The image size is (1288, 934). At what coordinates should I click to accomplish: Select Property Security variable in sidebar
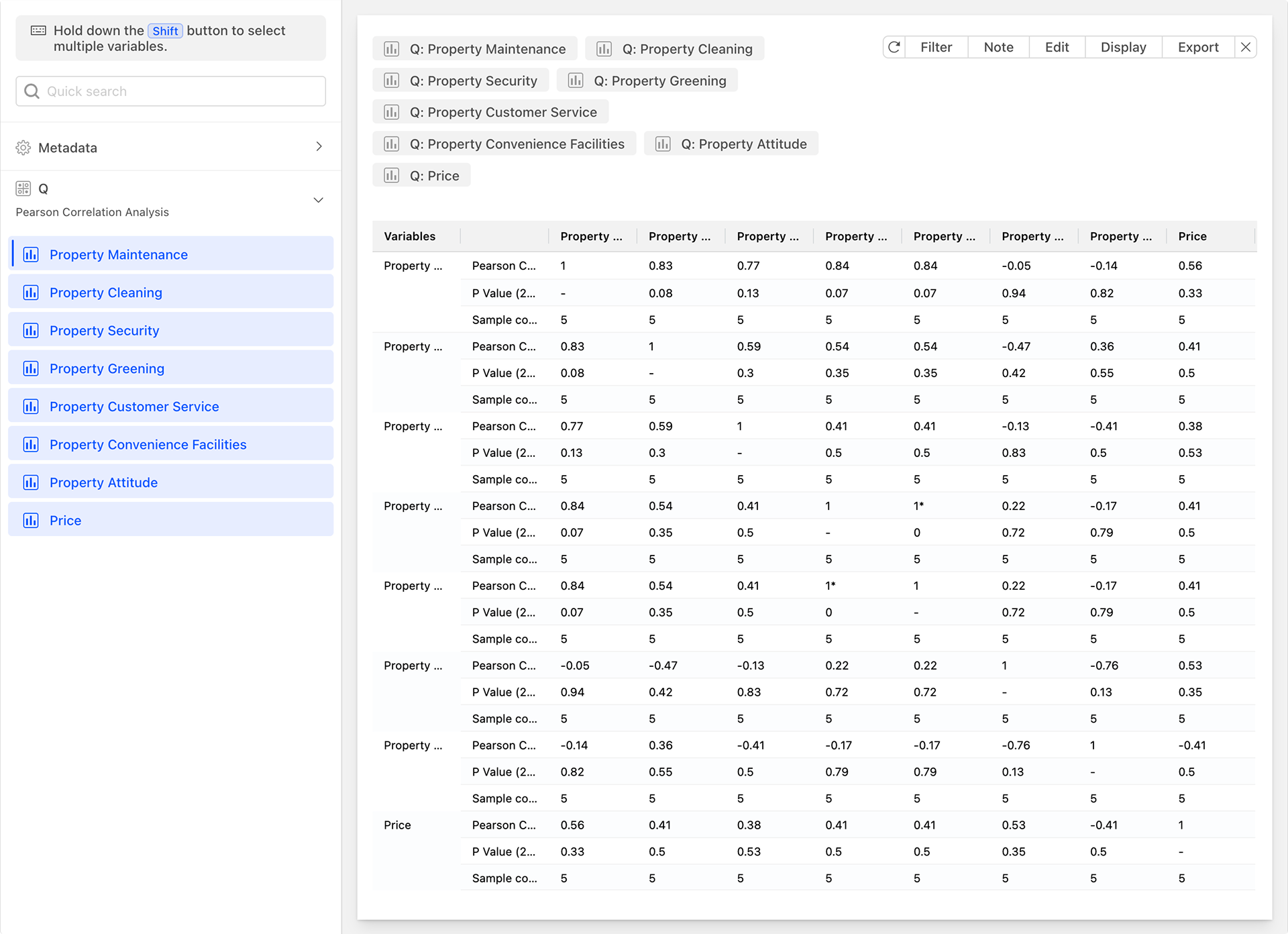pos(171,330)
